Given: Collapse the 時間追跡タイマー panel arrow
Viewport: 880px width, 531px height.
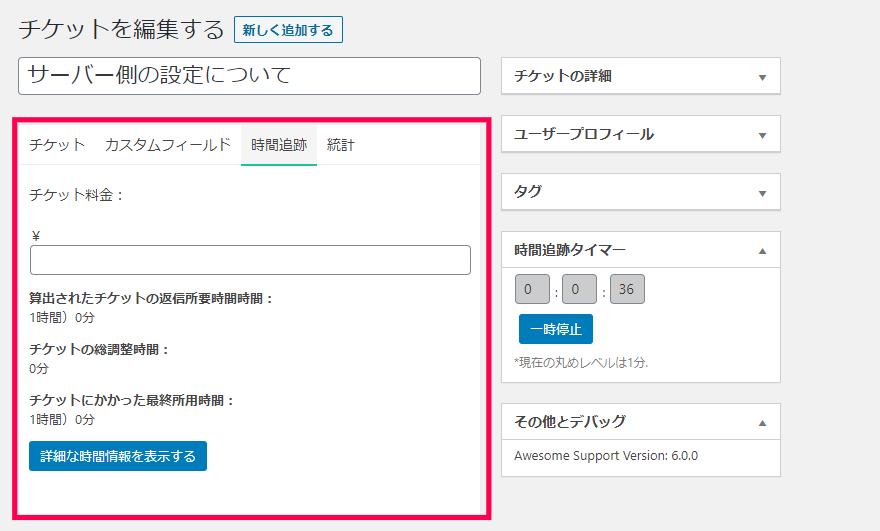Looking at the screenshot, I should click(x=762, y=251).
